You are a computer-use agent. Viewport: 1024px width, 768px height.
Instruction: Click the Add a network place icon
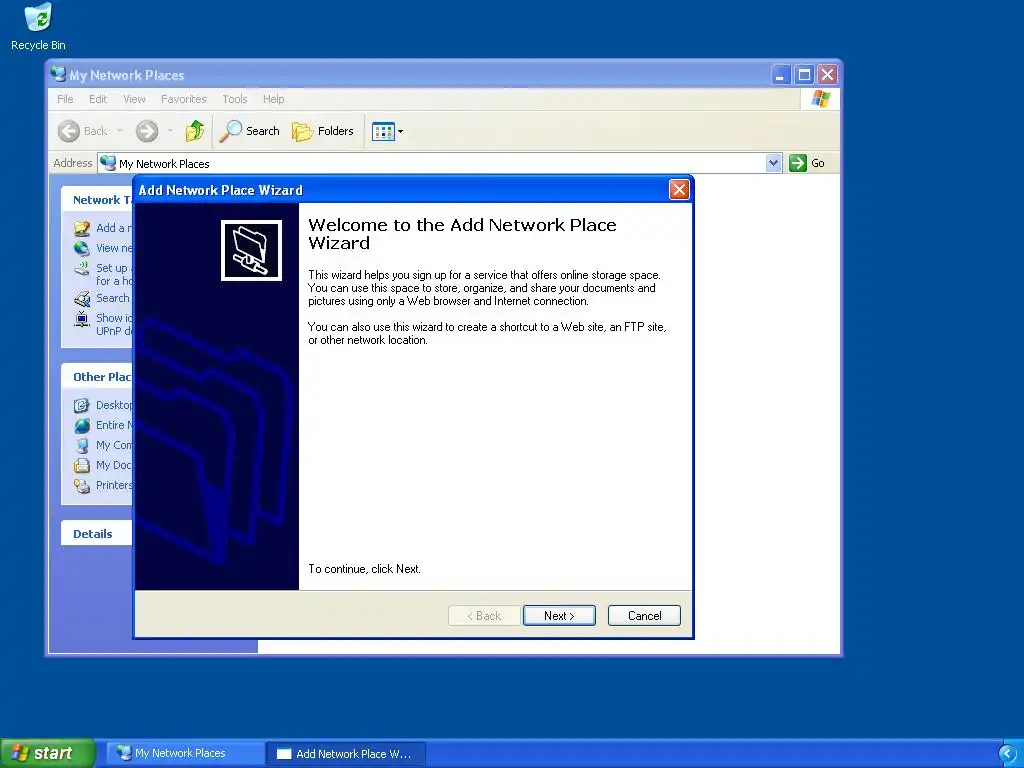coord(82,228)
